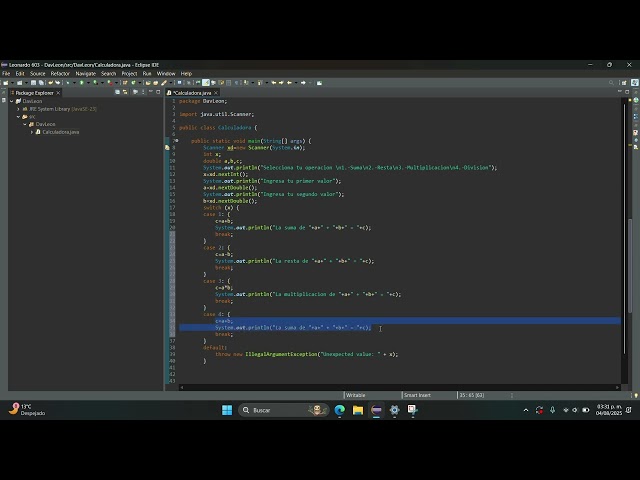The image size is (640, 480).
Task: Collapse the DavLeon project node
Action: pos(12,101)
